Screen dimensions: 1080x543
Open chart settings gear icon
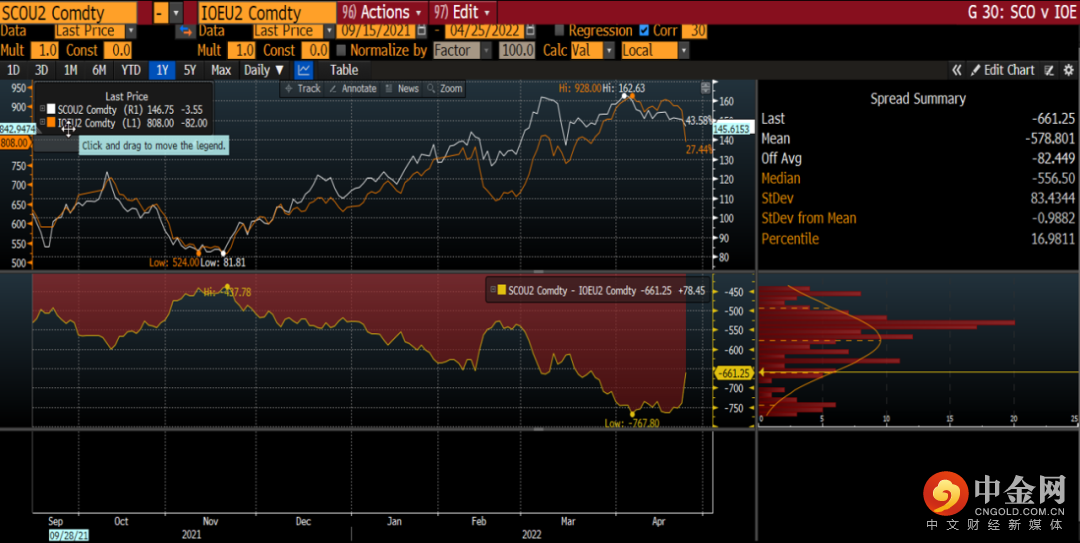coord(1067,70)
